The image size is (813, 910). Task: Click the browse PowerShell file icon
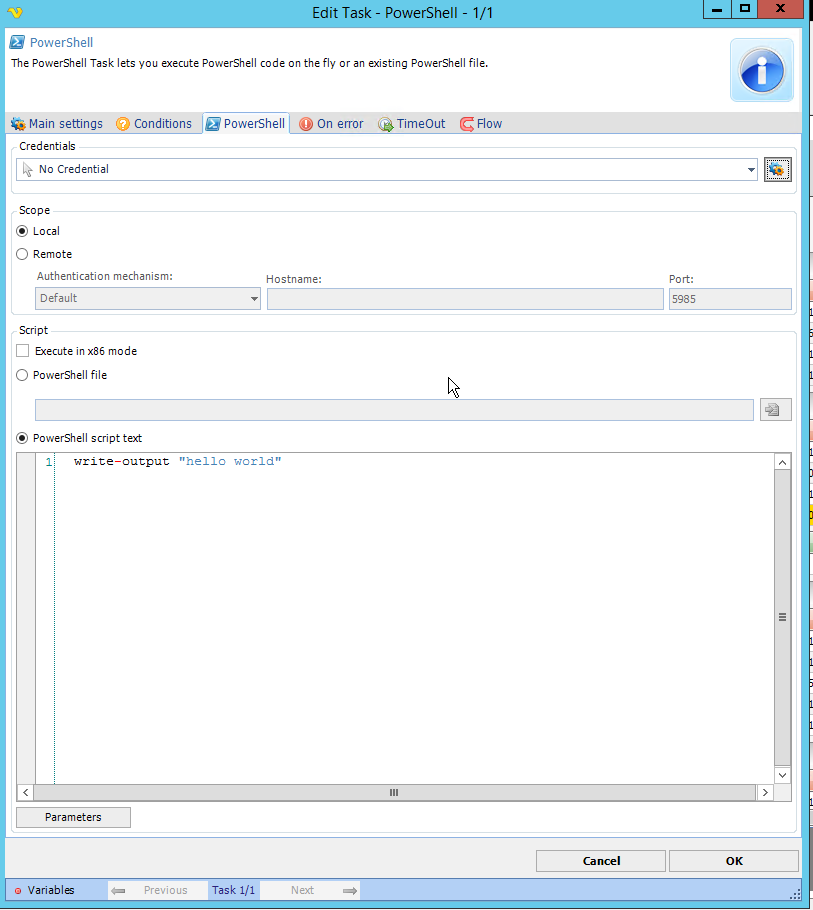tap(775, 409)
